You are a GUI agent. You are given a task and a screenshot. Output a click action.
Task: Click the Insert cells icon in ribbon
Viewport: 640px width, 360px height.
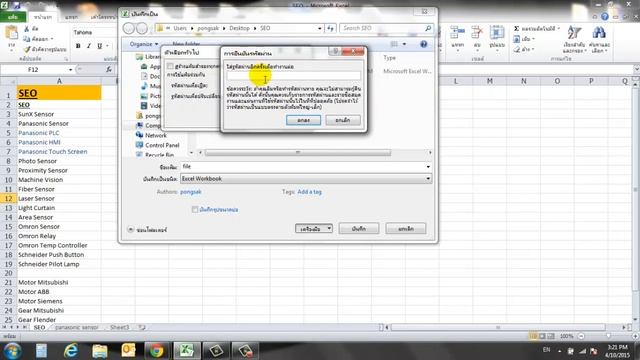point(458,33)
